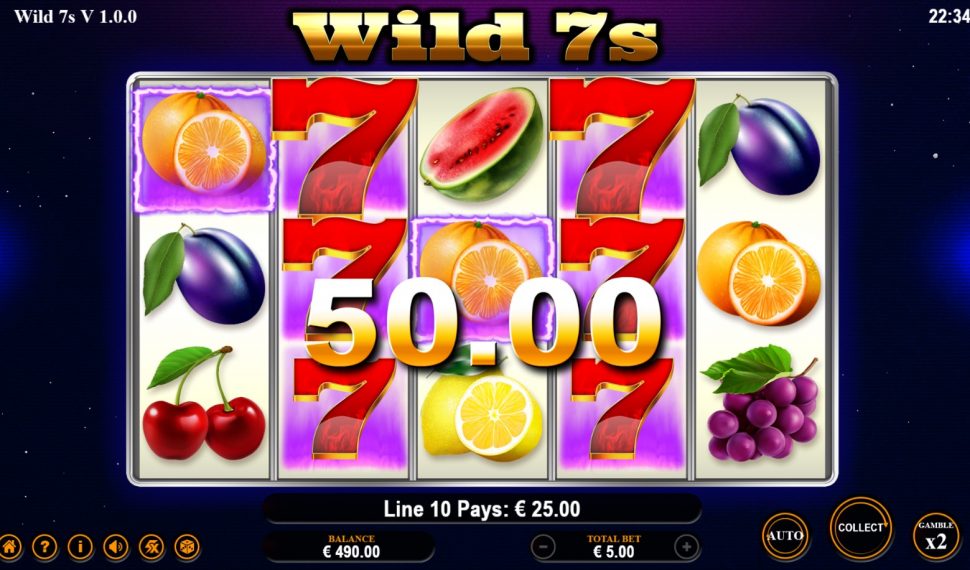Open the dice icon in bottom toolbar
The height and width of the screenshot is (570, 970).
pos(187,547)
